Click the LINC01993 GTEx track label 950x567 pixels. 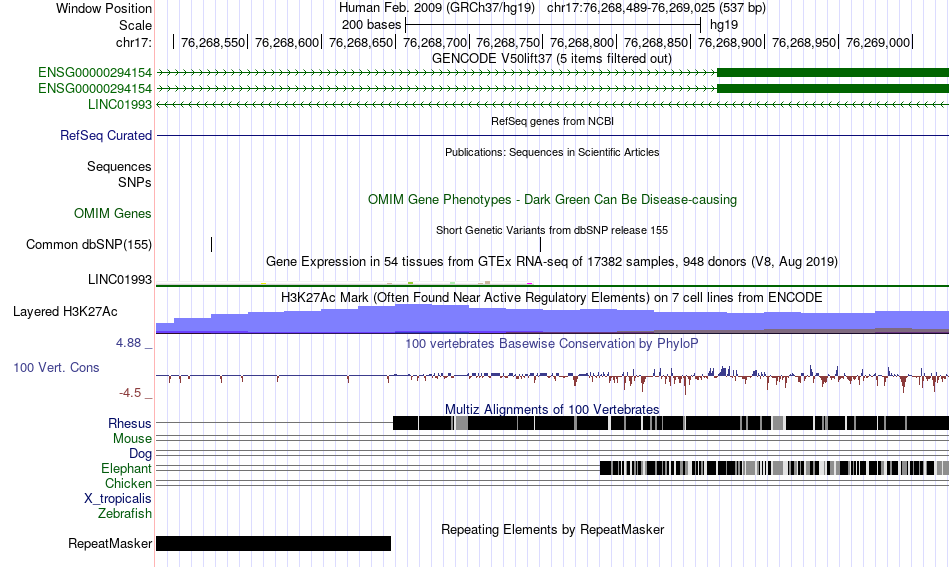[x=120, y=279]
